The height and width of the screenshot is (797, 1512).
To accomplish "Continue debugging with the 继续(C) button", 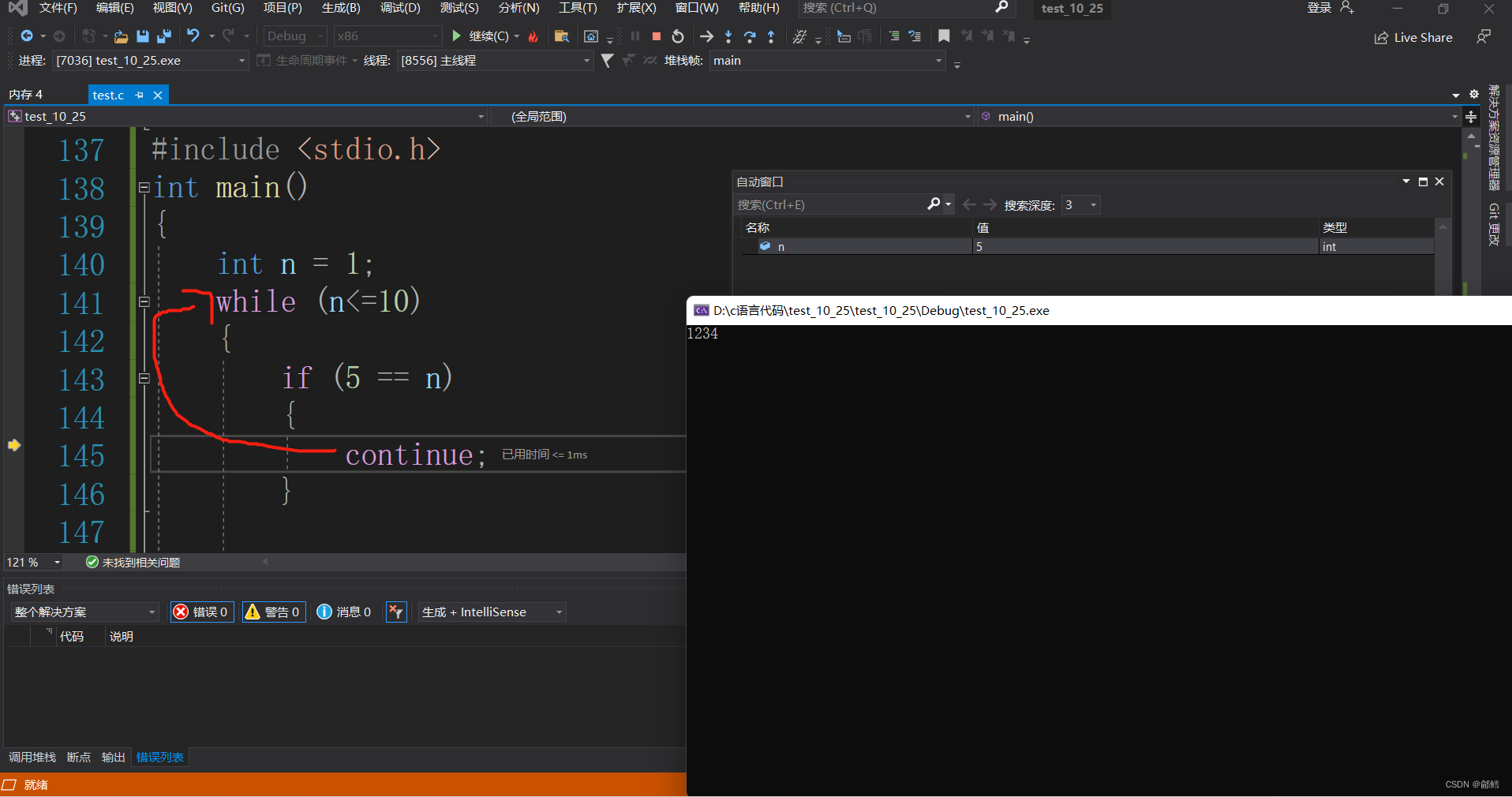I will [481, 36].
